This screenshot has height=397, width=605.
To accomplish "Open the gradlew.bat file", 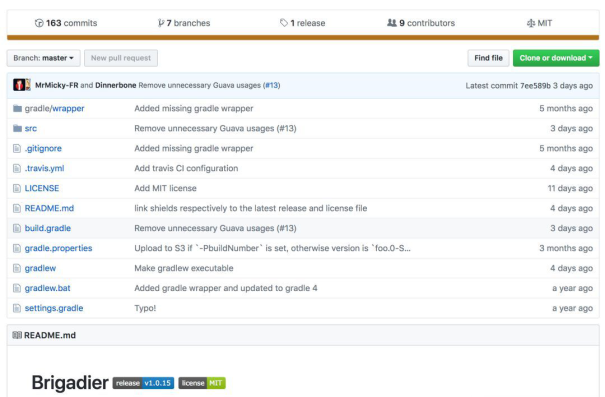I will [47, 288].
